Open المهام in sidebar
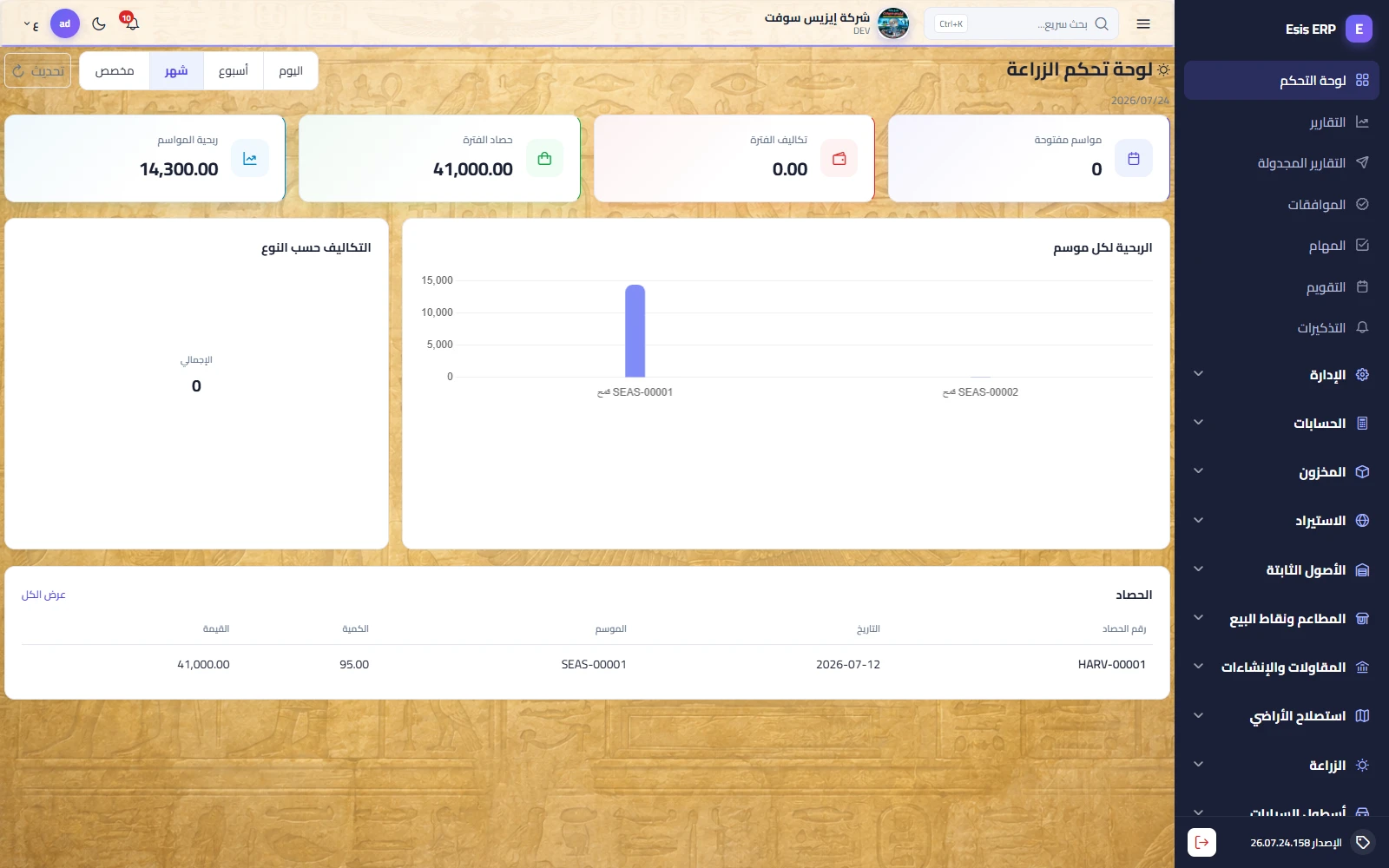Viewport: 1389px width, 868px height. 1281,246
